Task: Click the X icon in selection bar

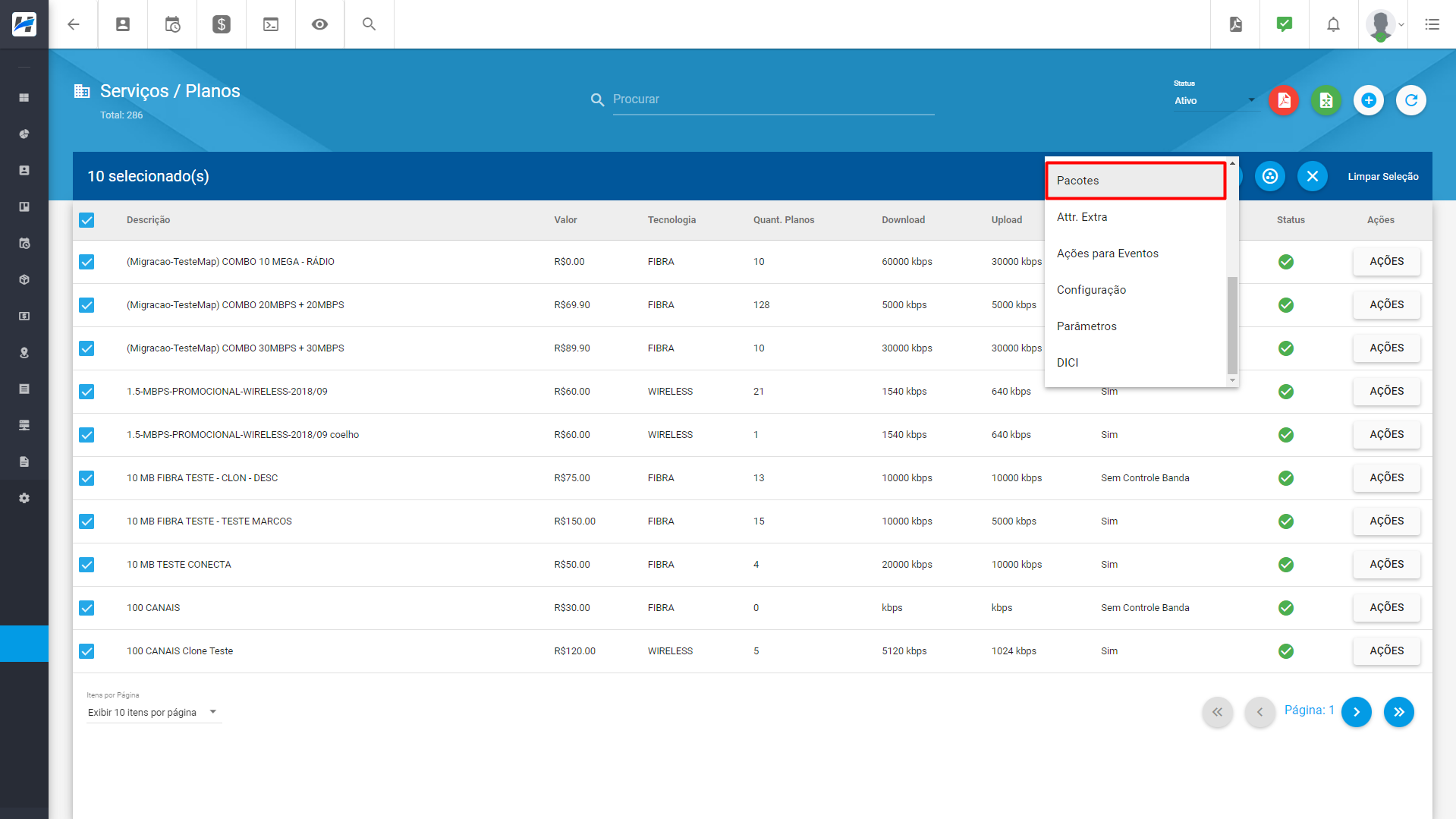Action: 1313,176
